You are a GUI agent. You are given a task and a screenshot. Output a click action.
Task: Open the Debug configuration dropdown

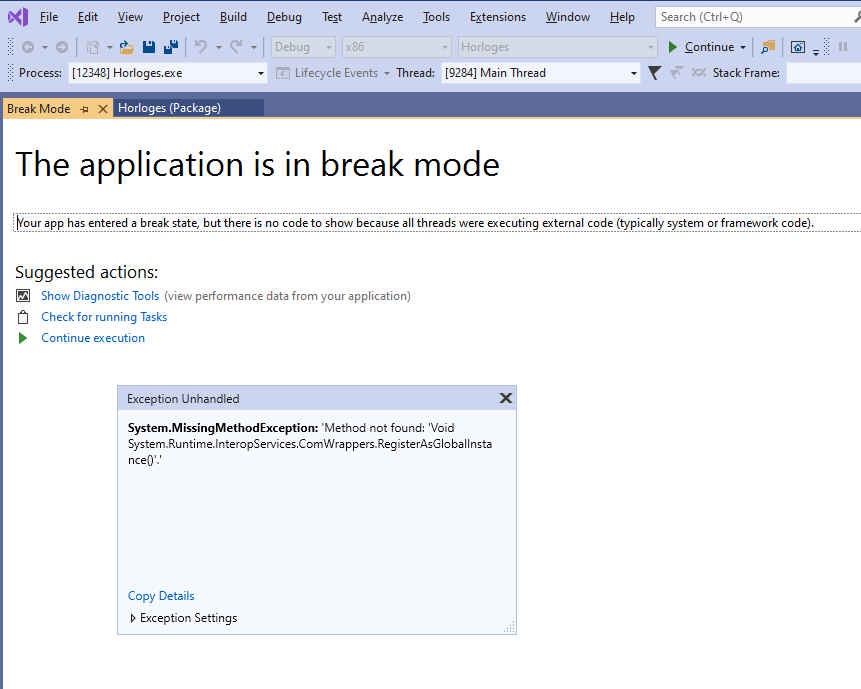click(x=330, y=46)
